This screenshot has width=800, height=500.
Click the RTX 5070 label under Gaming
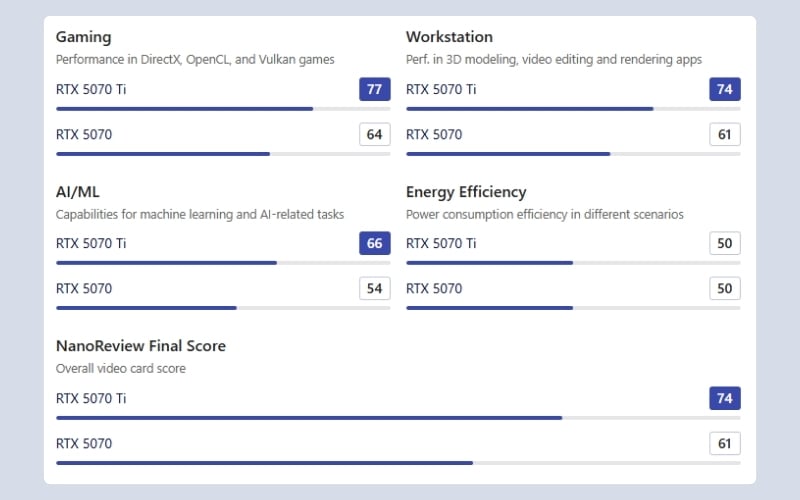pyautogui.click(x=84, y=134)
